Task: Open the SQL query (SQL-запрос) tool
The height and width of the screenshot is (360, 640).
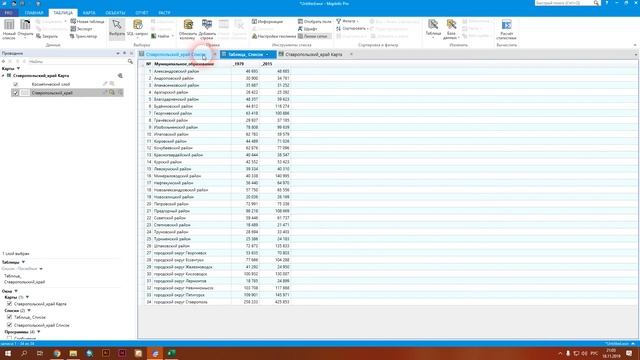Action: tap(138, 28)
